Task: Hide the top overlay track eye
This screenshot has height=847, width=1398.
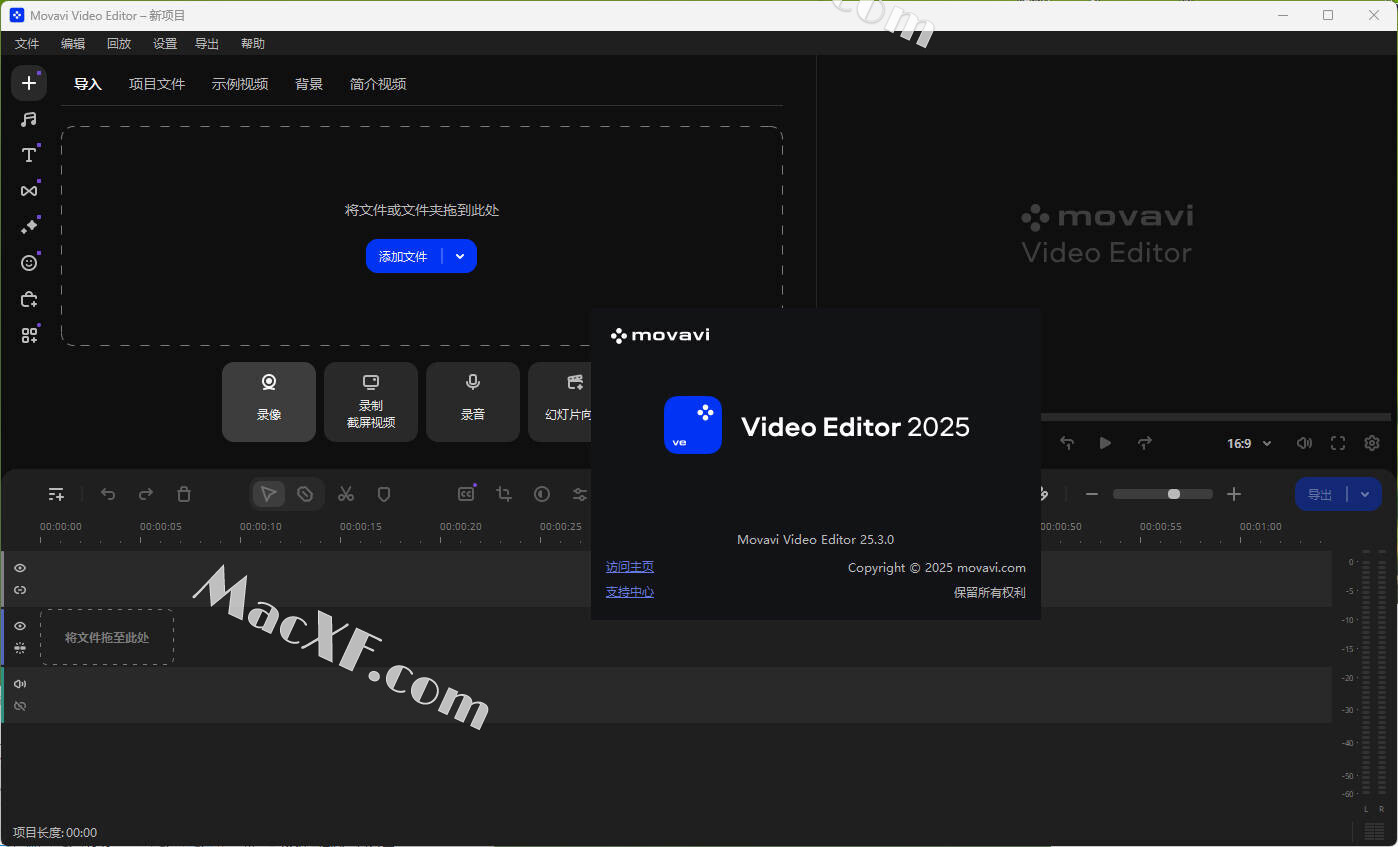Action: [20, 568]
